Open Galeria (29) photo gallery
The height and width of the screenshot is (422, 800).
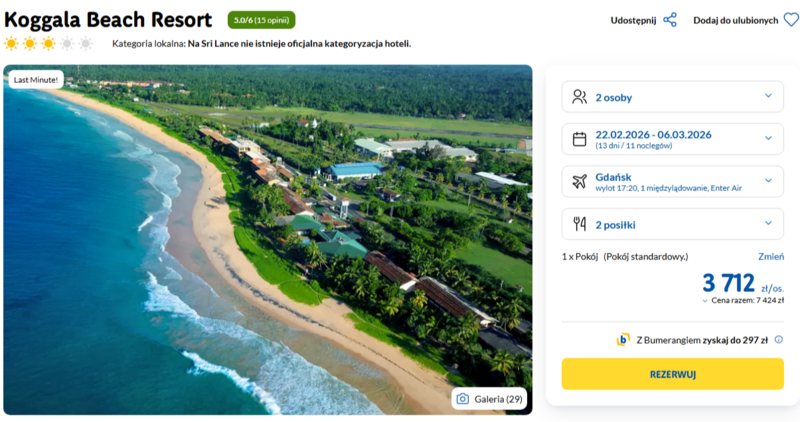[x=489, y=399]
